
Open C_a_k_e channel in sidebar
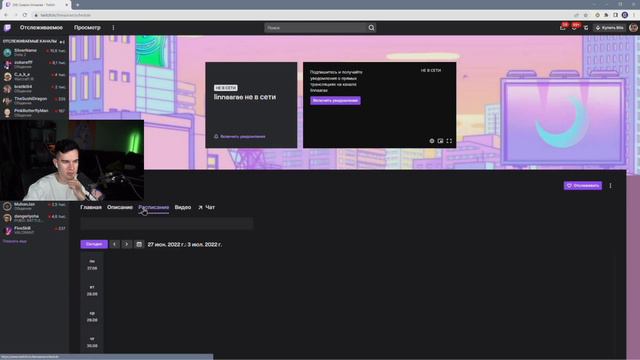34,76
